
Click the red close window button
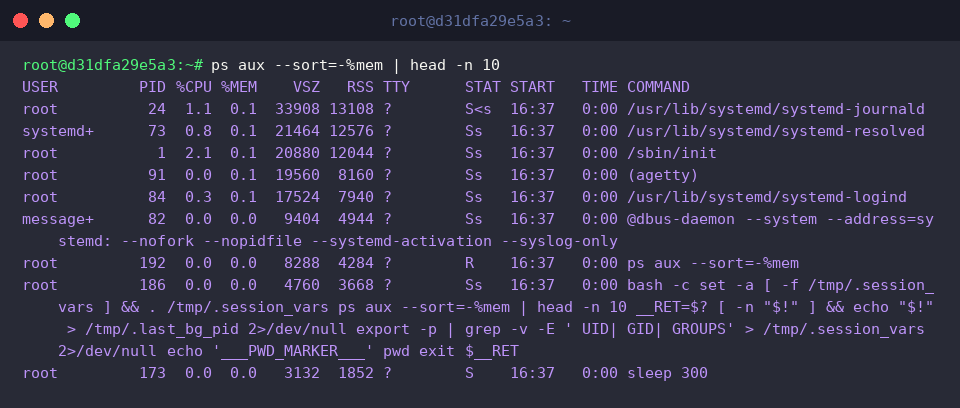(20, 21)
